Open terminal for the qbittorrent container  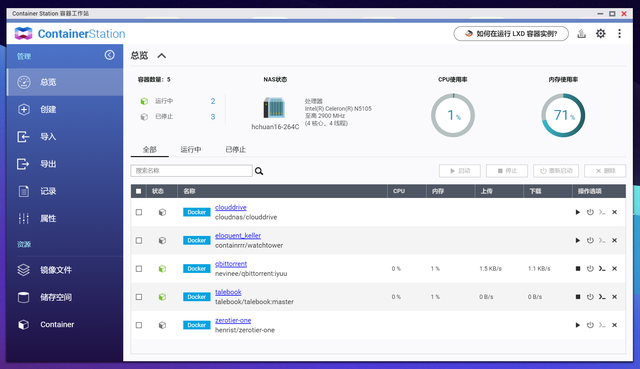click(x=602, y=269)
